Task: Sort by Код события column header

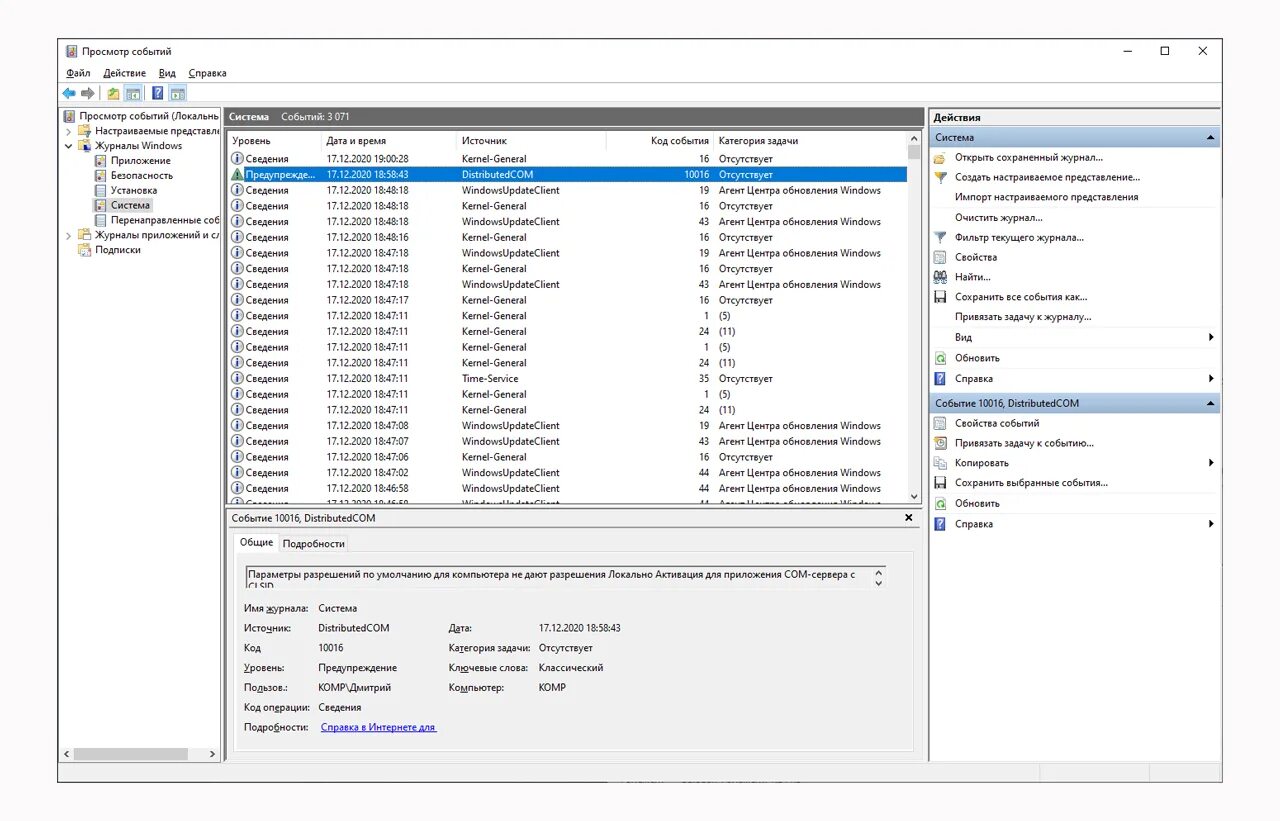Action: pos(660,141)
